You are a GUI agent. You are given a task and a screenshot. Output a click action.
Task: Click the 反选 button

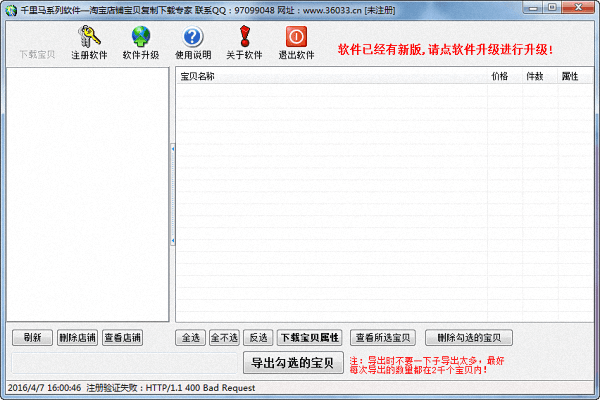[258, 338]
